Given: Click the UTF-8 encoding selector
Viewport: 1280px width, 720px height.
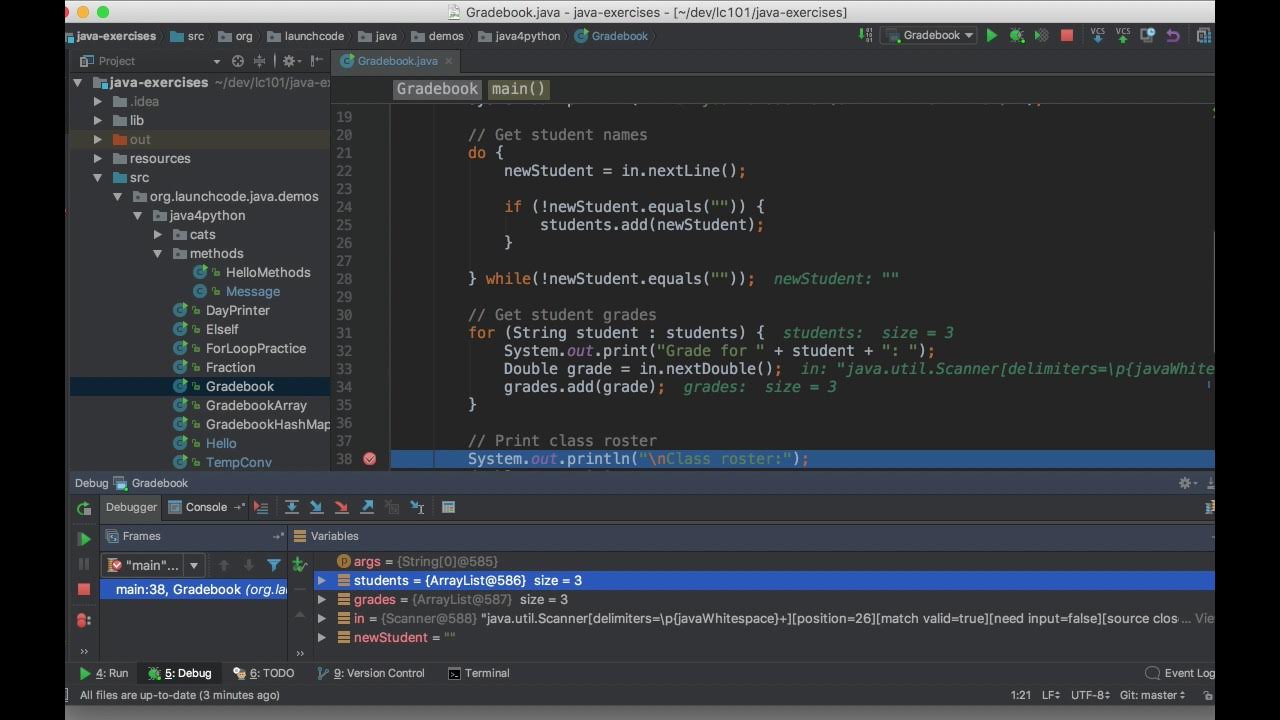Looking at the screenshot, I should pyautogui.click(x=1090, y=695).
